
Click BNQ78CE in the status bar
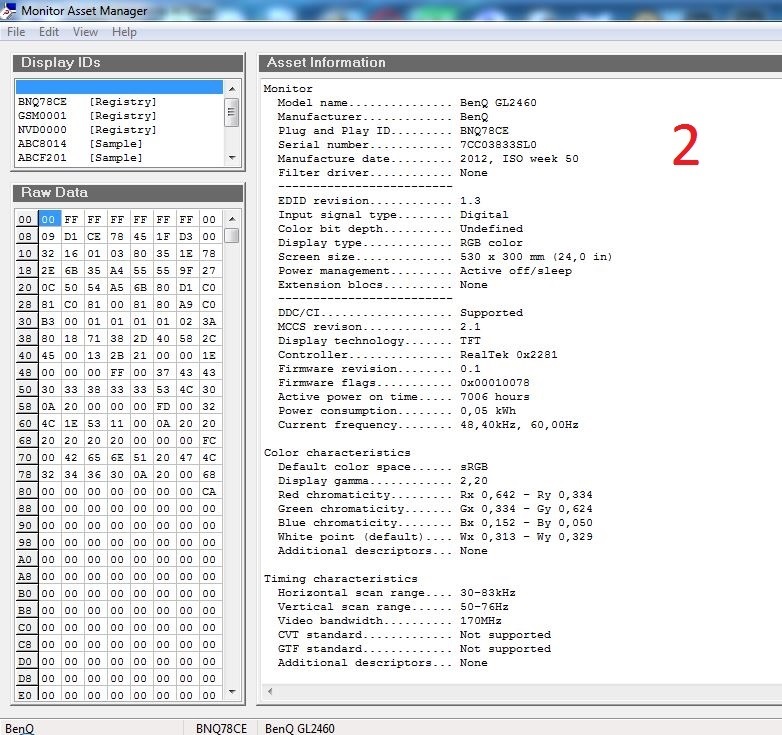[221, 729]
